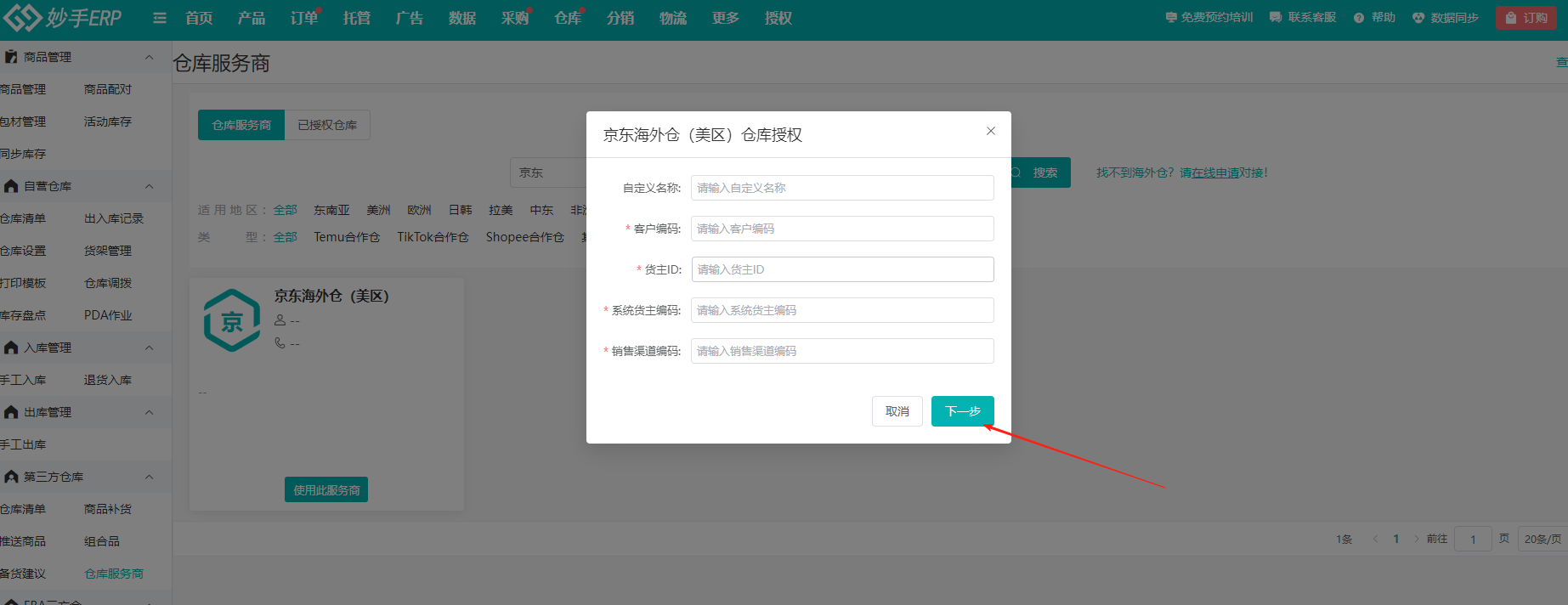Collapse the 第三方仓库 sidebar section
The width and height of the screenshot is (1568, 605).
150,477
